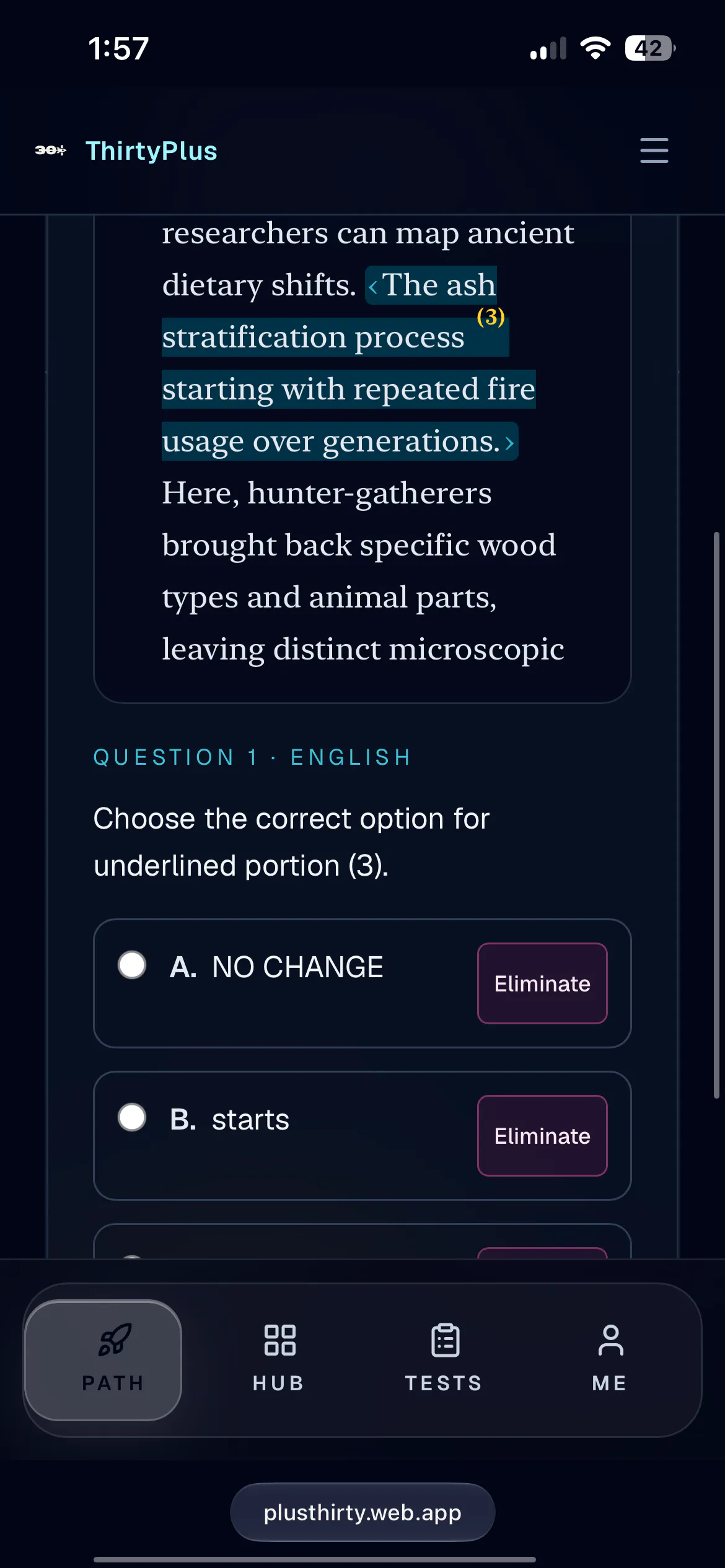Tap the rocket PATH icon
This screenshot has width=725, height=1568.
pyautogui.click(x=115, y=1339)
